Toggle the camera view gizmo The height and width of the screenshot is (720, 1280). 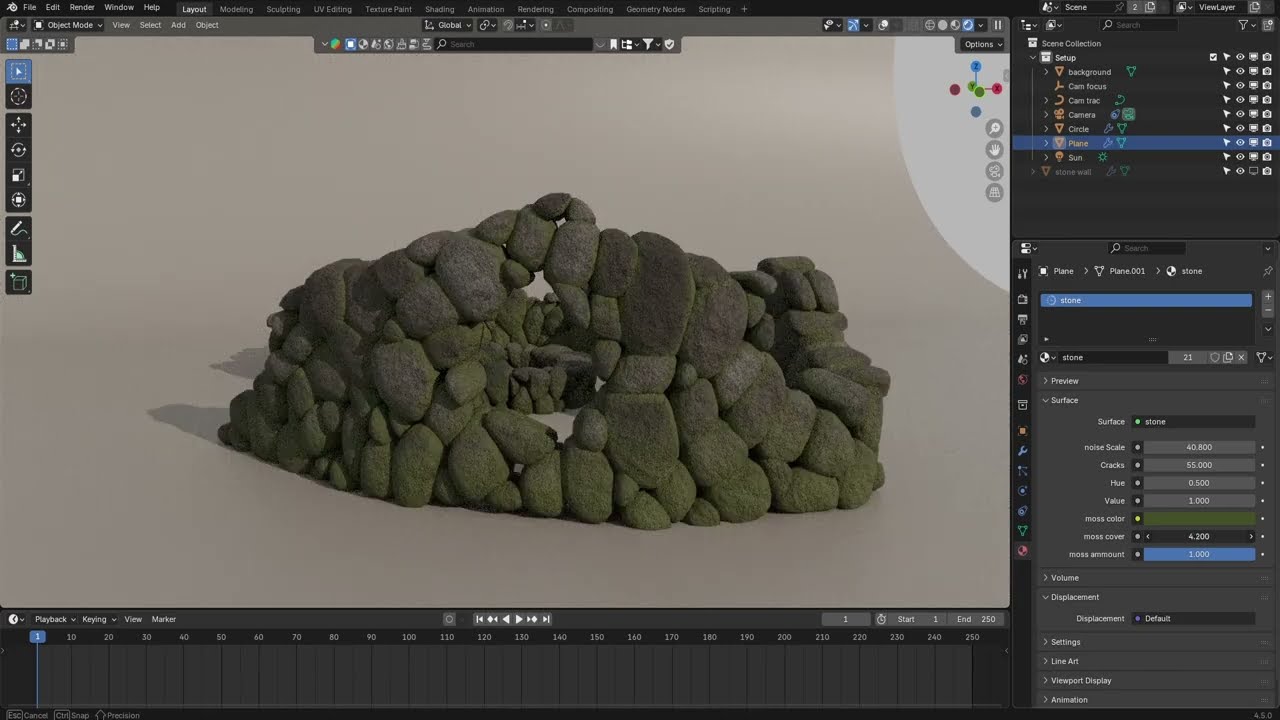(x=994, y=171)
